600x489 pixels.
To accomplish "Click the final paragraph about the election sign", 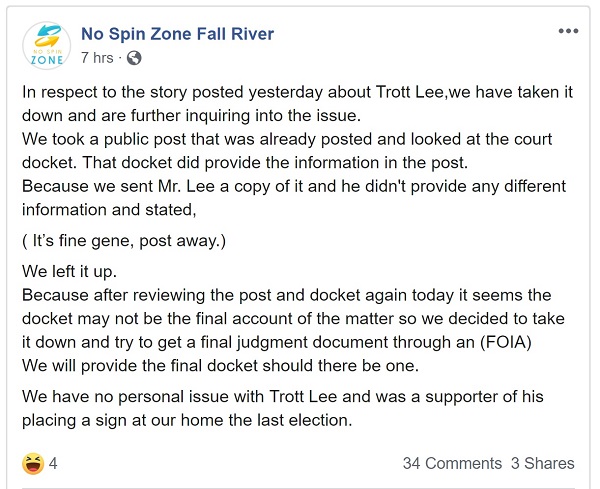I will click(283, 408).
